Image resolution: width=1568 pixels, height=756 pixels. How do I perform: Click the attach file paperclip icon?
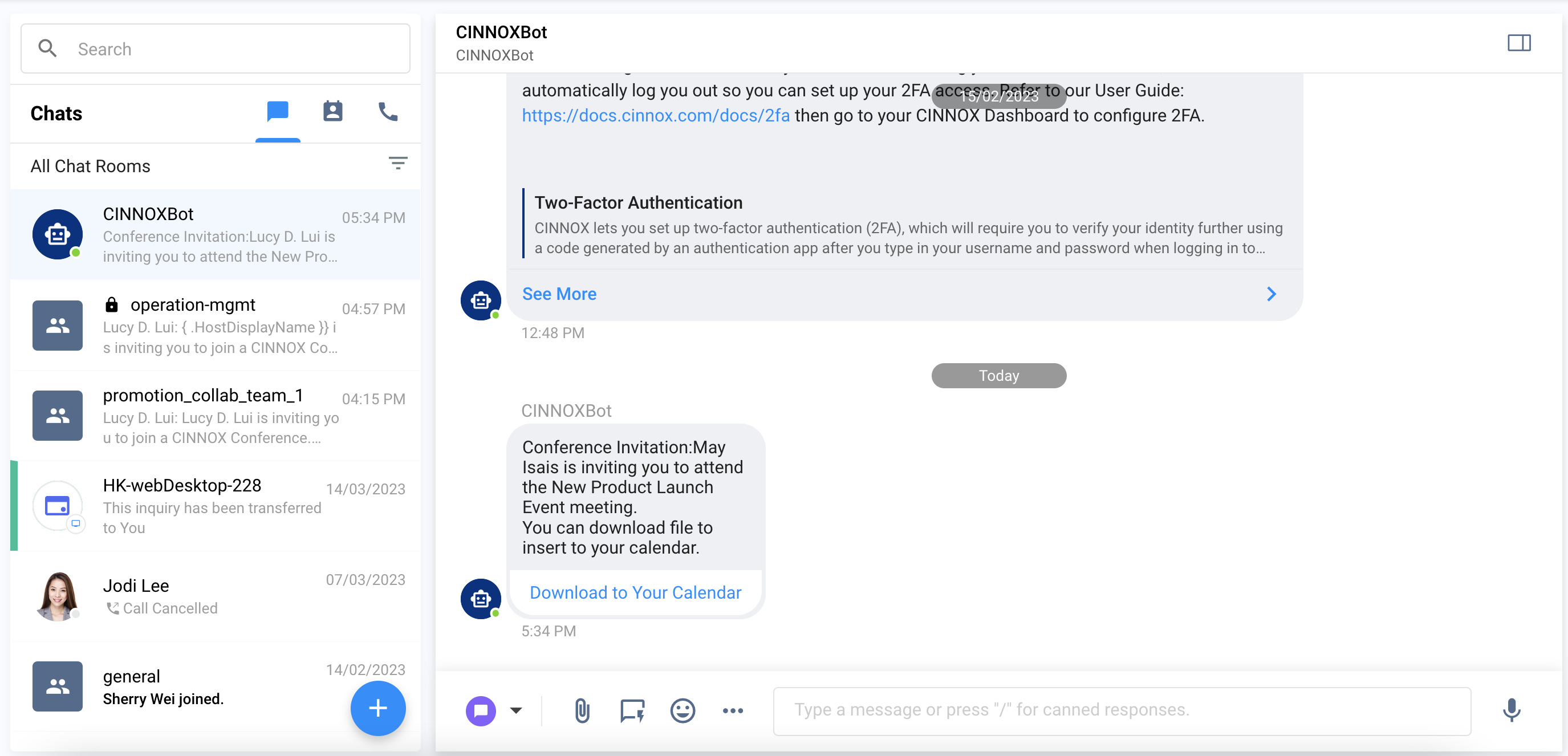pyautogui.click(x=582, y=710)
